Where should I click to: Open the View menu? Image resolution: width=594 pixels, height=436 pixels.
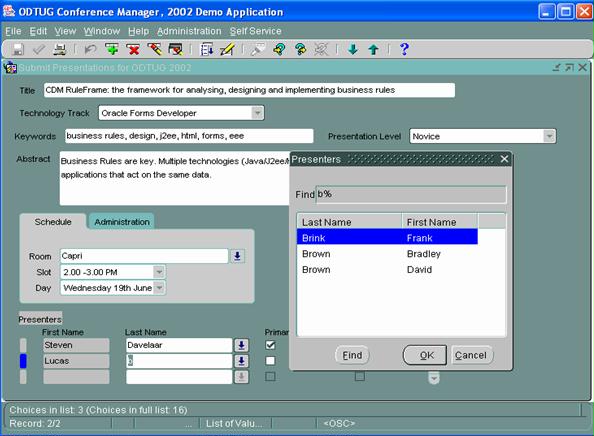click(x=65, y=31)
